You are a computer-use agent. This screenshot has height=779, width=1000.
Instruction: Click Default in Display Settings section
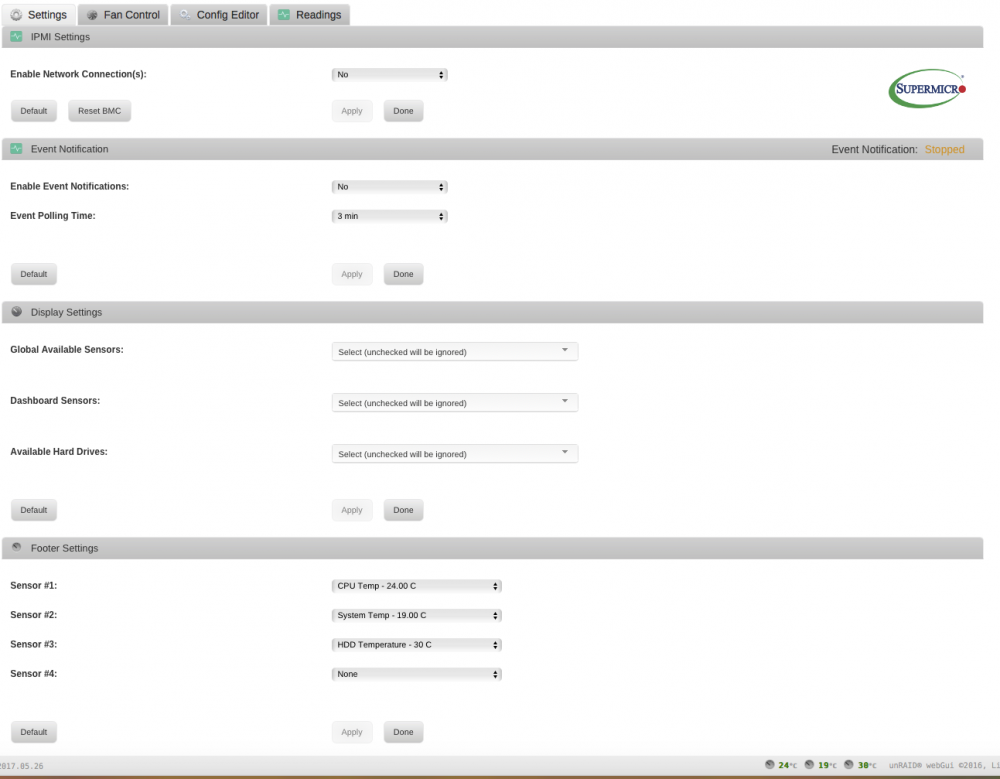(34, 510)
